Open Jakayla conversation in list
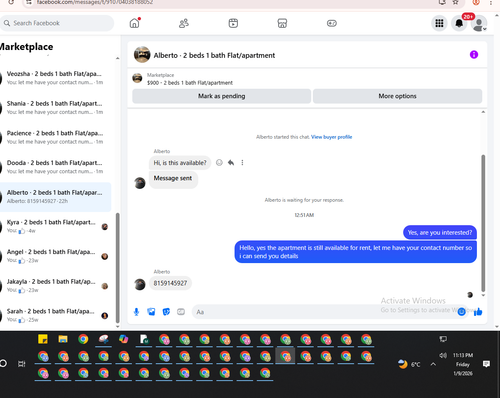Image resolution: width=500 pixels, height=398 pixels. point(55,285)
